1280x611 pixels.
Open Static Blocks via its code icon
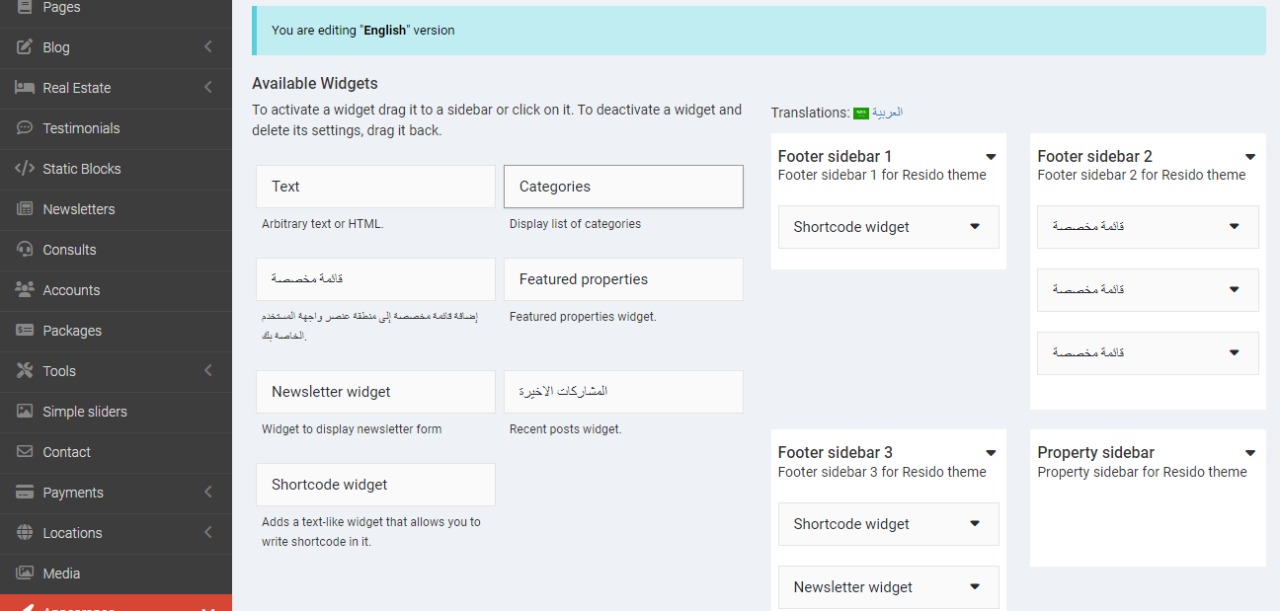[x=24, y=168]
